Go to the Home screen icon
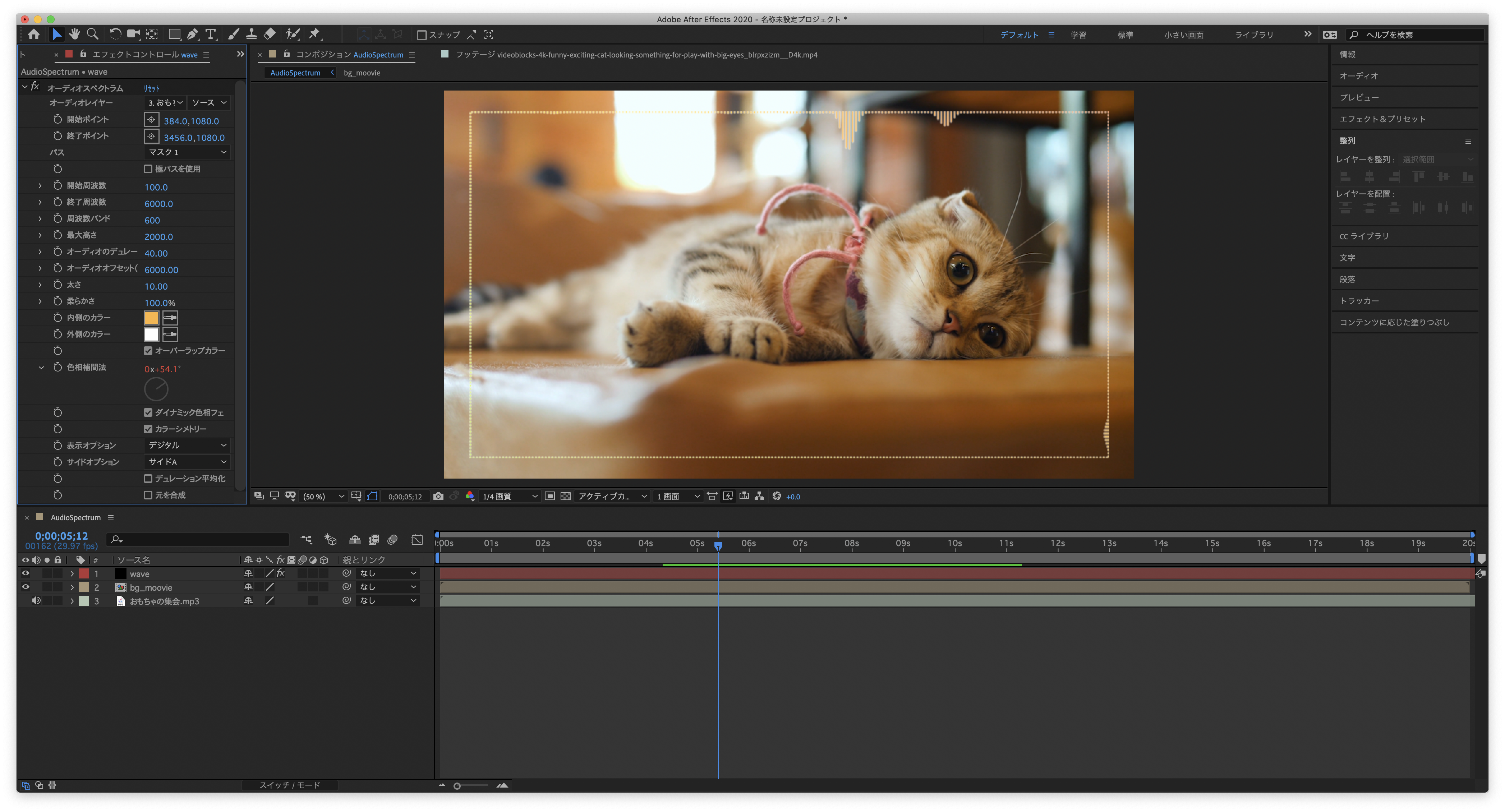The height and width of the screenshot is (812, 1505). click(x=34, y=34)
